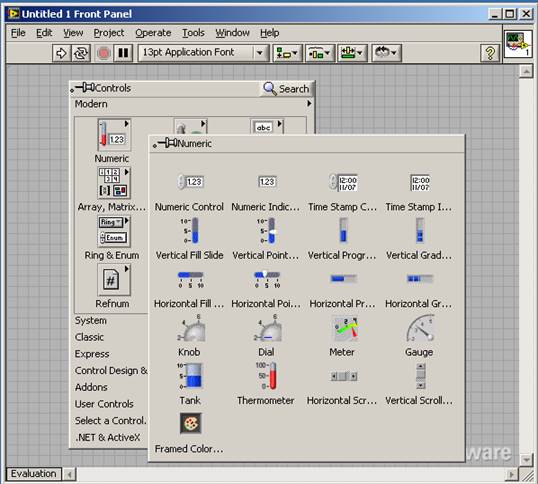Pick the Tank control icon

191,376
